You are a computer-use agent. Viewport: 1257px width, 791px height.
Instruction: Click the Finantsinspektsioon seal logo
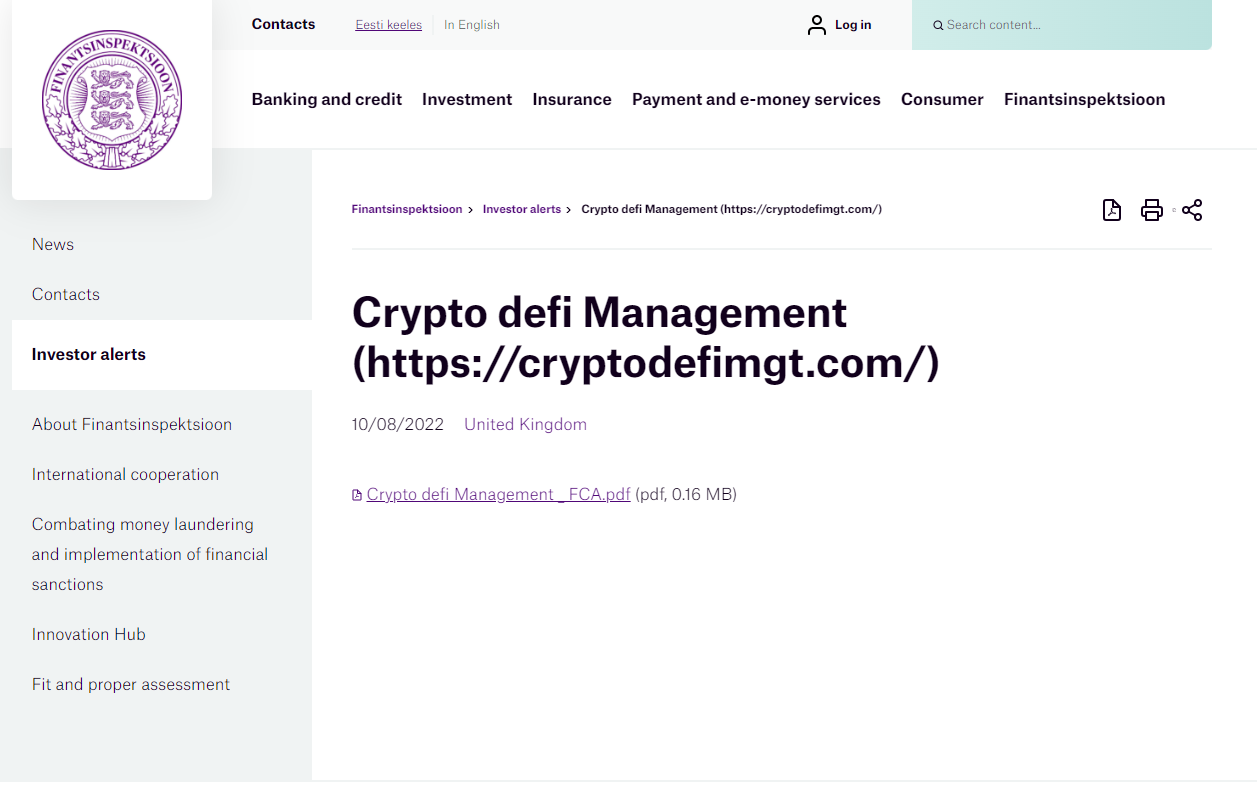coord(112,100)
